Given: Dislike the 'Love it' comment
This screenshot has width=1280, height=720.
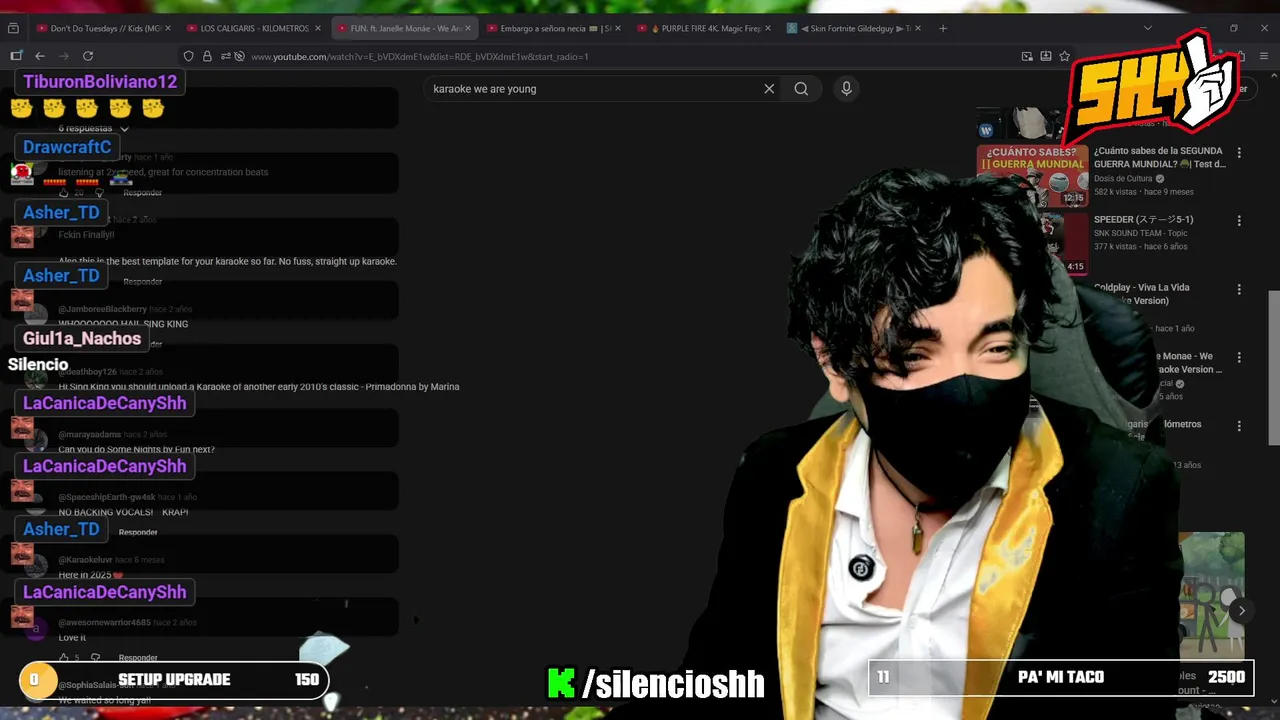Looking at the screenshot, I should coord(96,658).
